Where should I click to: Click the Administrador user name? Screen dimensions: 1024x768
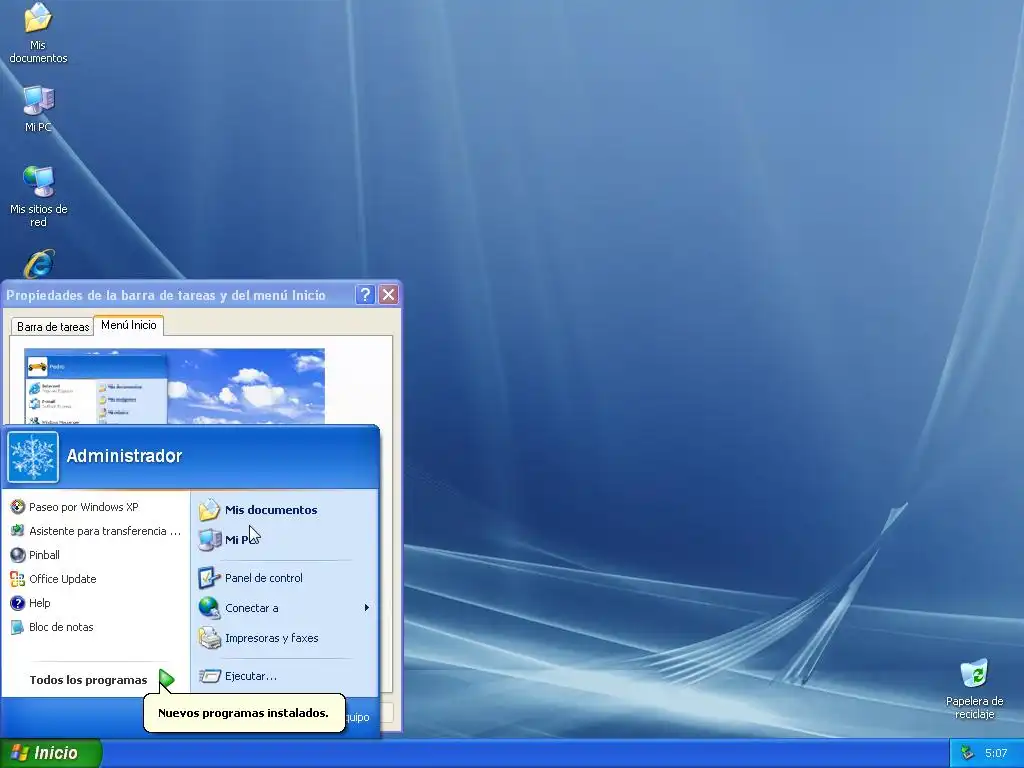pos(124,456)
